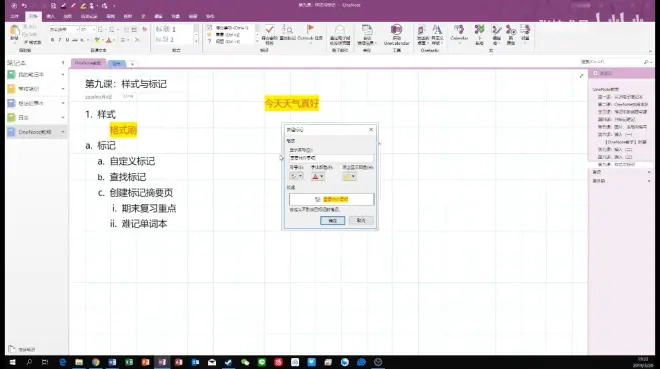Confirm the tag dialog with 确定 button

click(x=333, y=220)
